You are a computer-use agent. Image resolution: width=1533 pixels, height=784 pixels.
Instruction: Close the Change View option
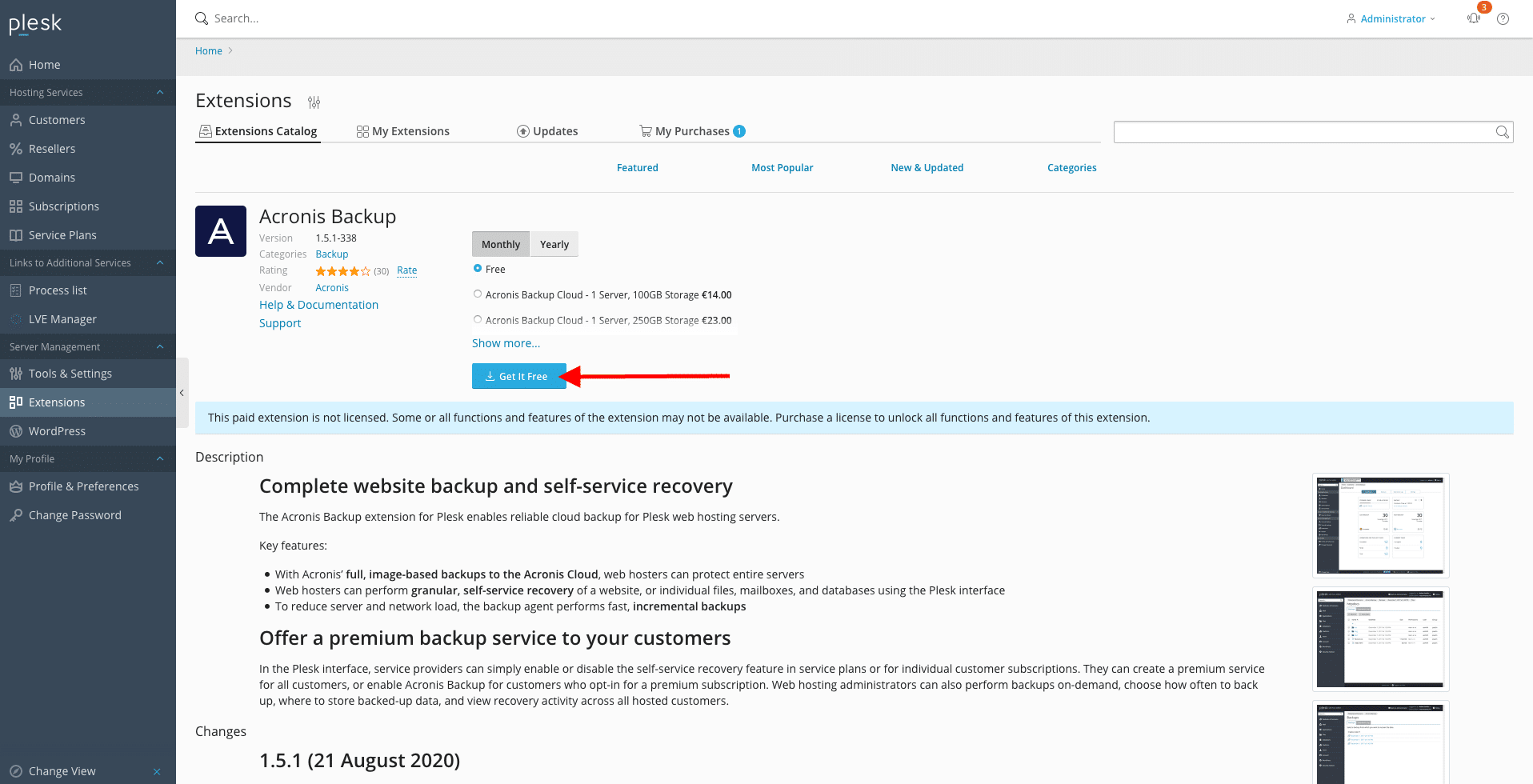(157, 772)
